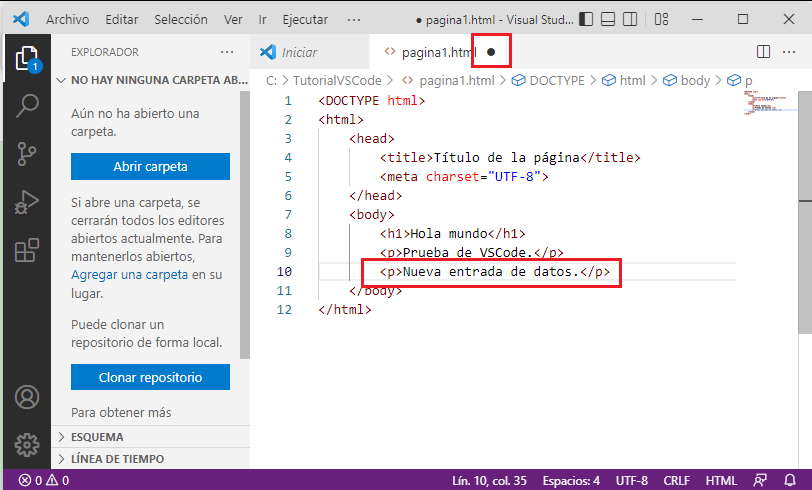
Task: Change encoding via UTF-8 status item
Action: [632, 481]
